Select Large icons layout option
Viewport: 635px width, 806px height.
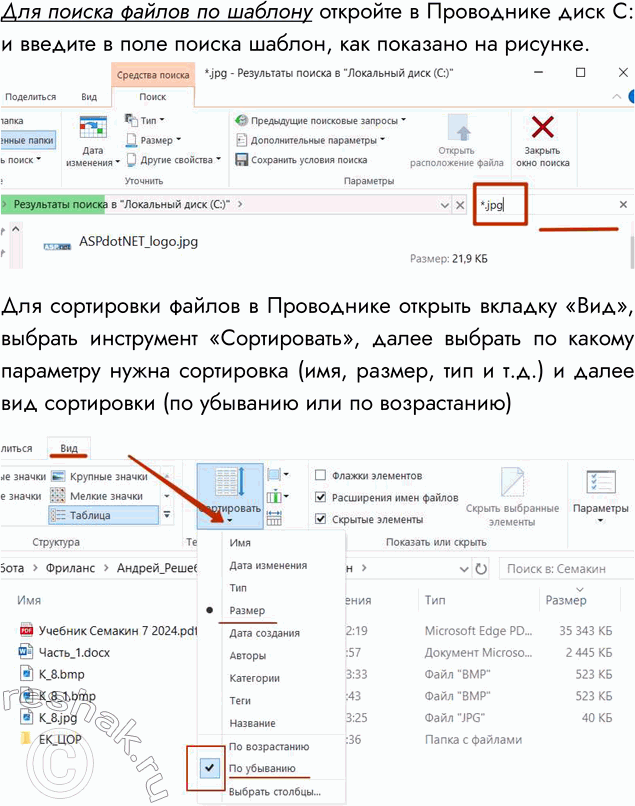click(x=100, y=477)
